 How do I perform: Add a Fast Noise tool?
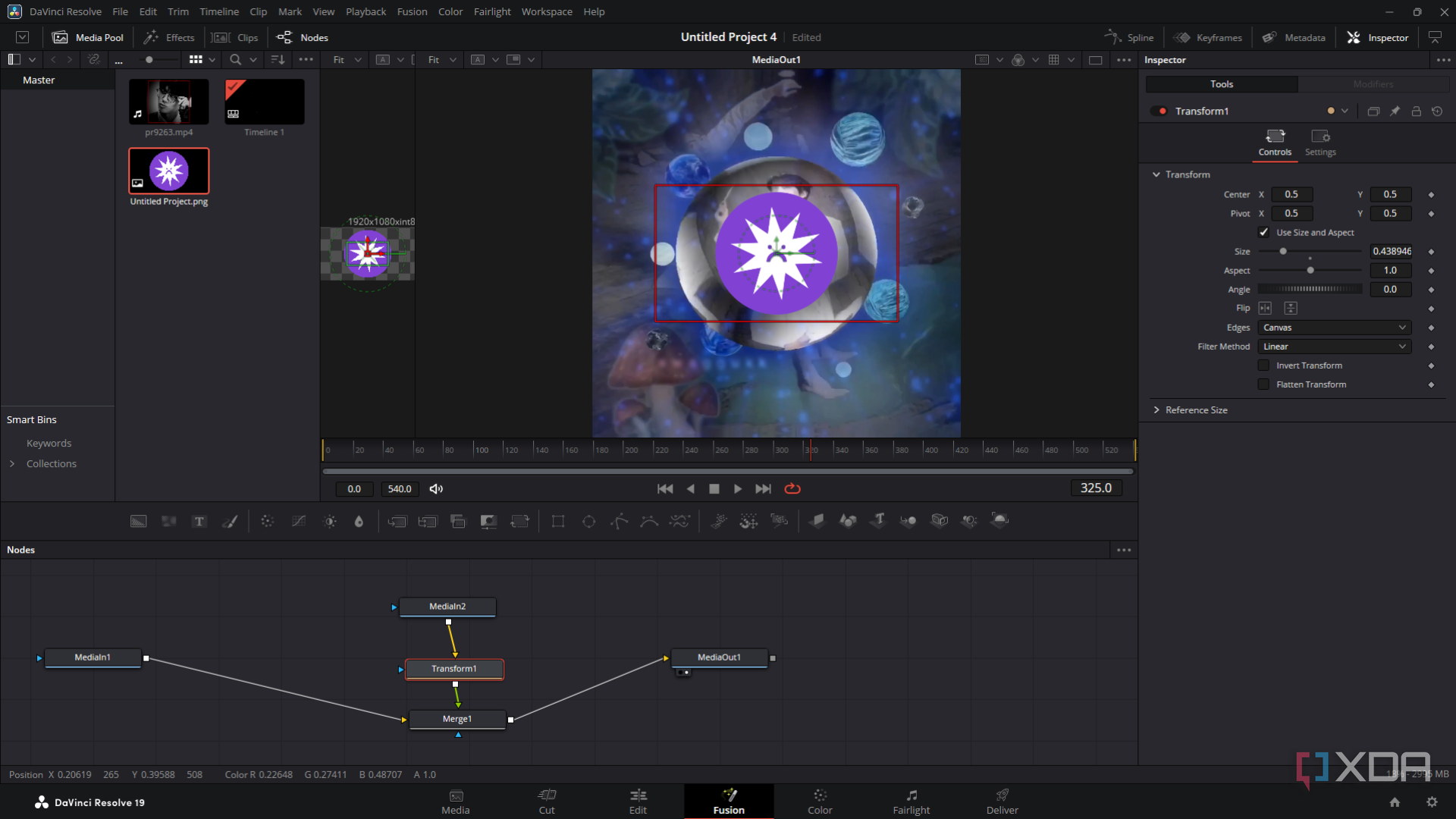point(168,521)
